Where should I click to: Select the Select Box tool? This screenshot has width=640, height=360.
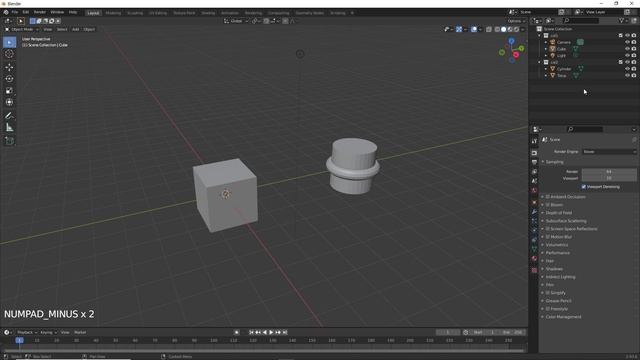[9, 42]
